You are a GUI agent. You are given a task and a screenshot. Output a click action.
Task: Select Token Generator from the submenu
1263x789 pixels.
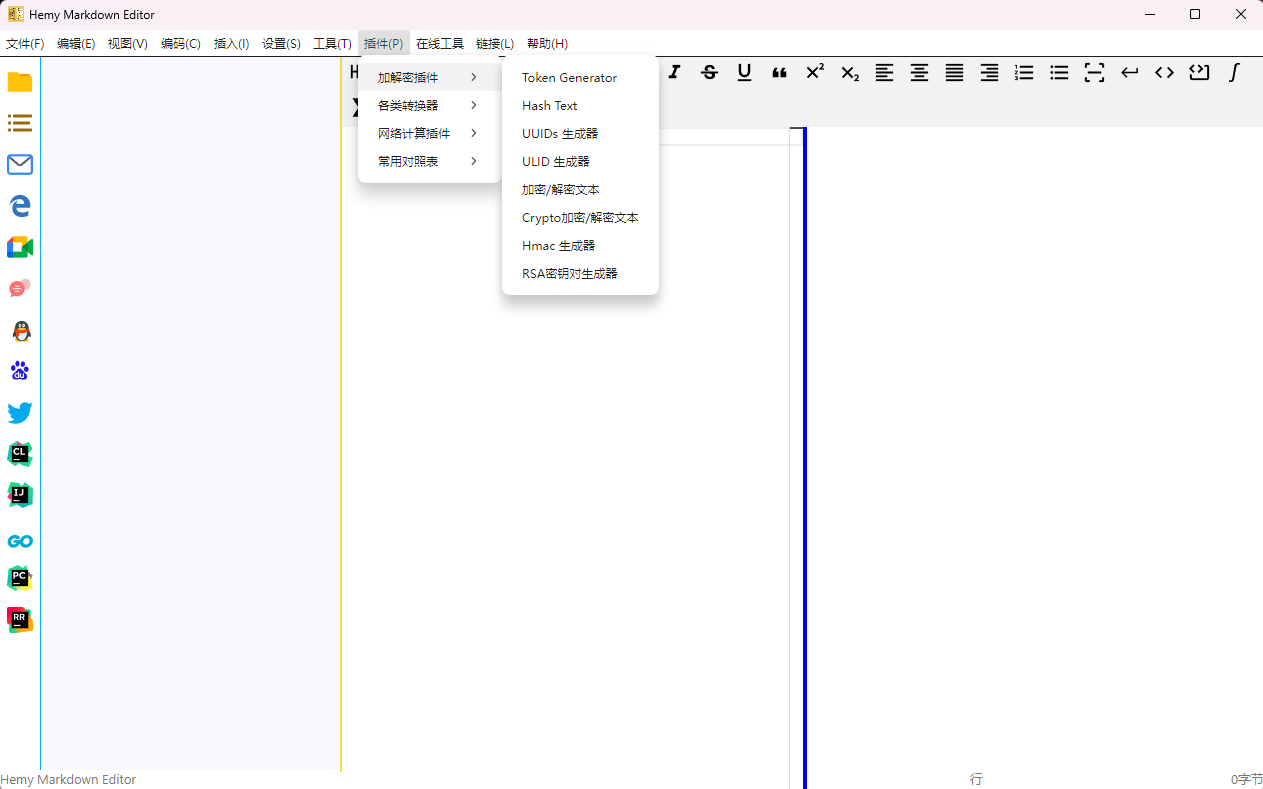[569, 77]
